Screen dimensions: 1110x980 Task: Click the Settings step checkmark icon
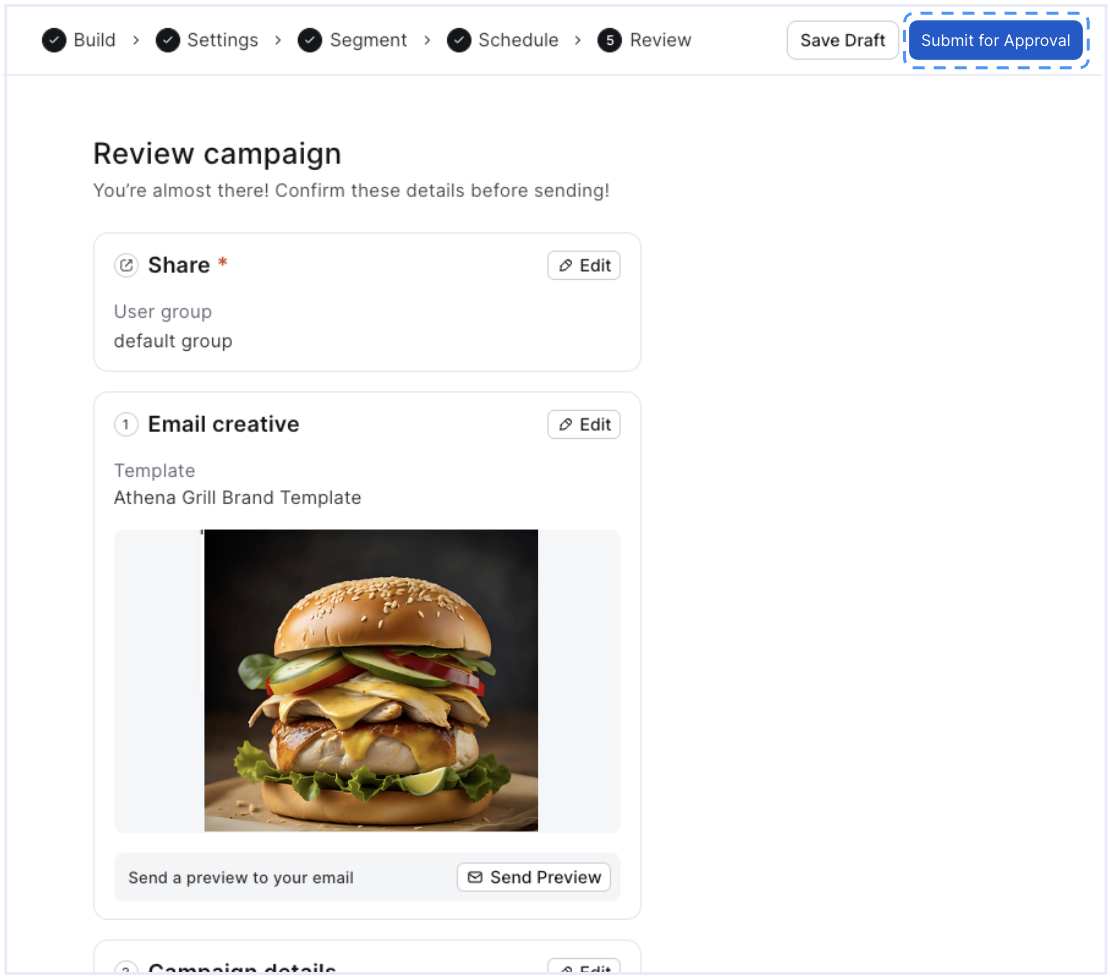pyautogui.click(x=168, y=40)
